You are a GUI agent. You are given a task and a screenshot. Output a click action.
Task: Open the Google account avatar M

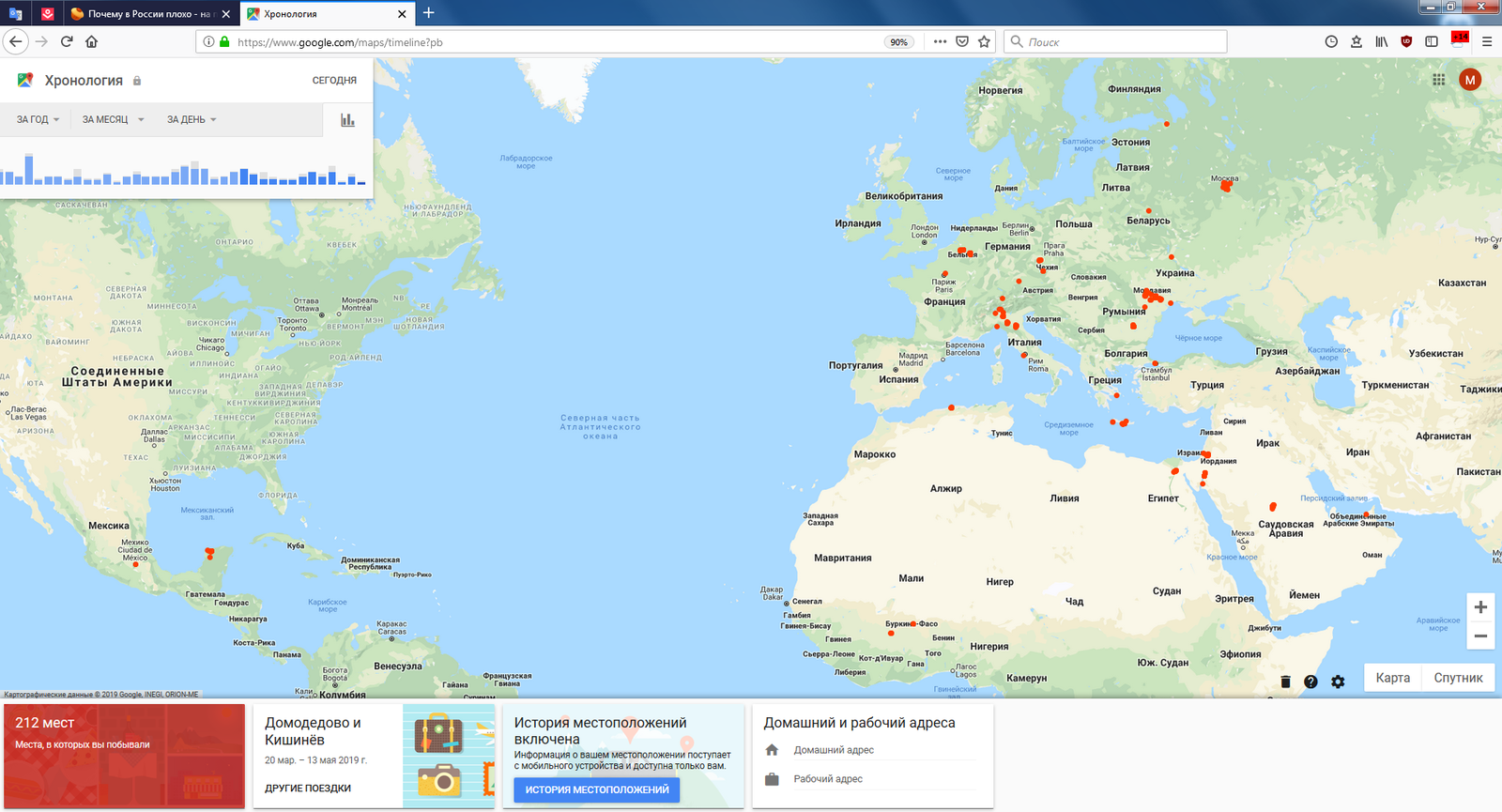[1470, 80]
